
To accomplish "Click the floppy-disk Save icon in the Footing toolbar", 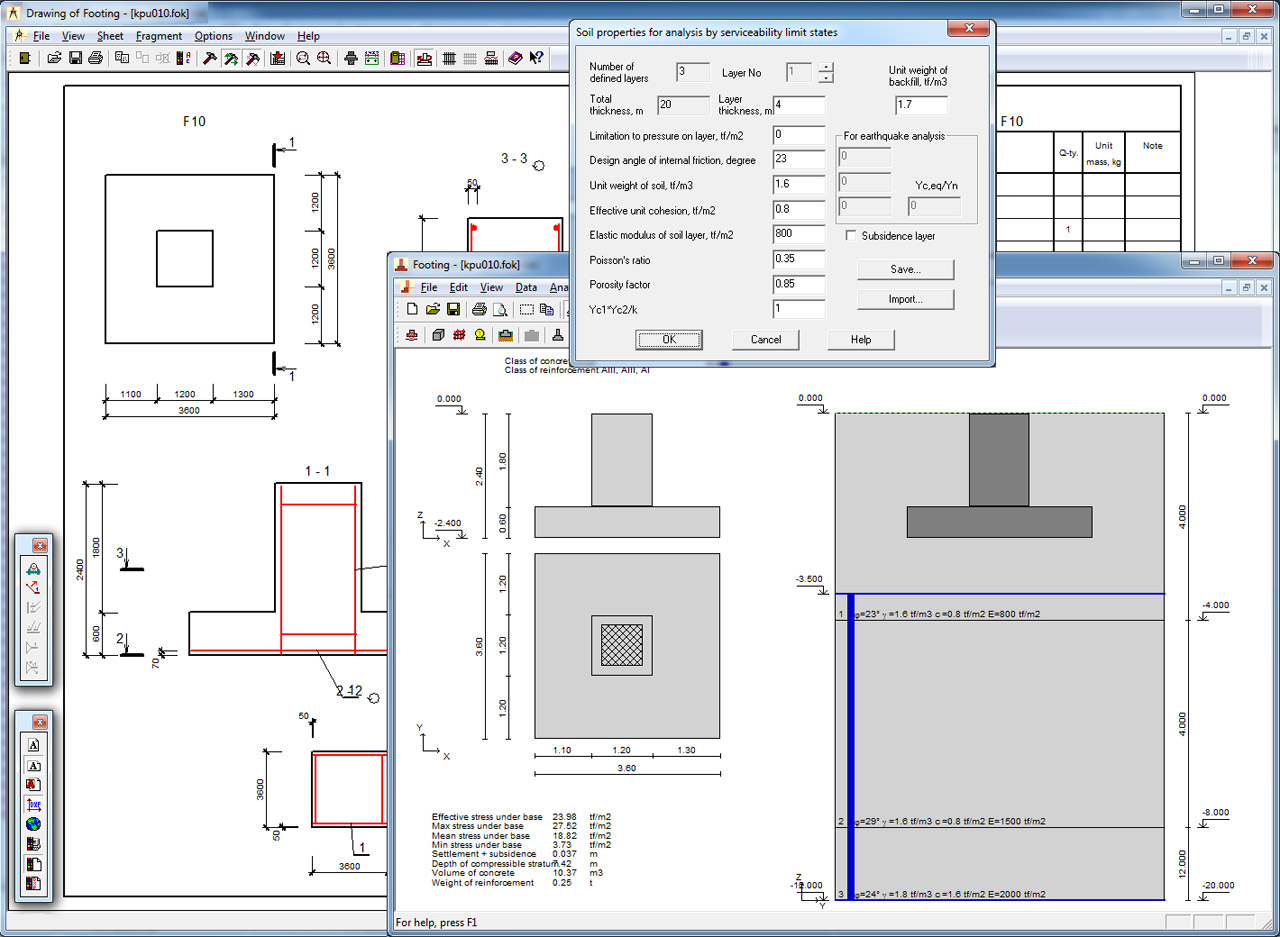I will [x=453, y=310].
